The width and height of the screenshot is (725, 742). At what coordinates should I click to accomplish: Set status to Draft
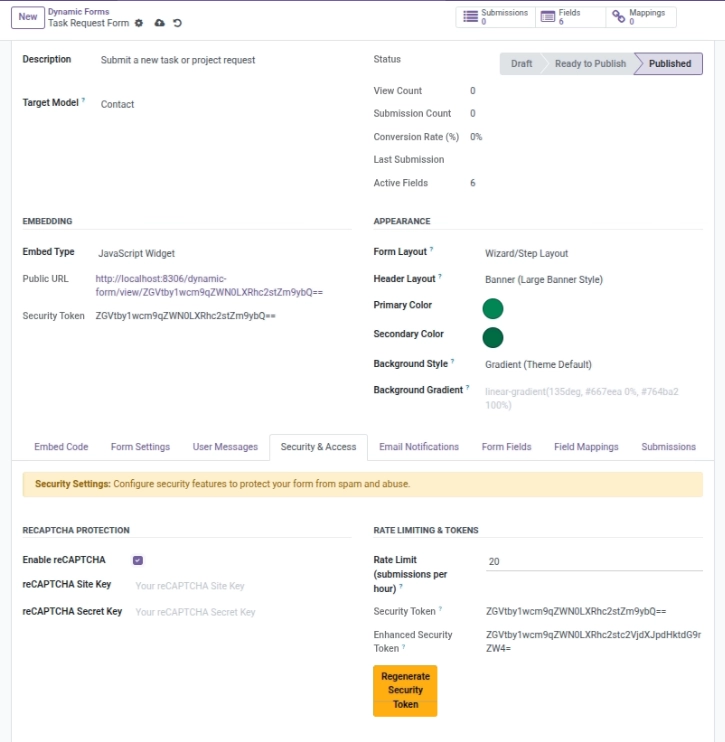(x=521, y=63)
